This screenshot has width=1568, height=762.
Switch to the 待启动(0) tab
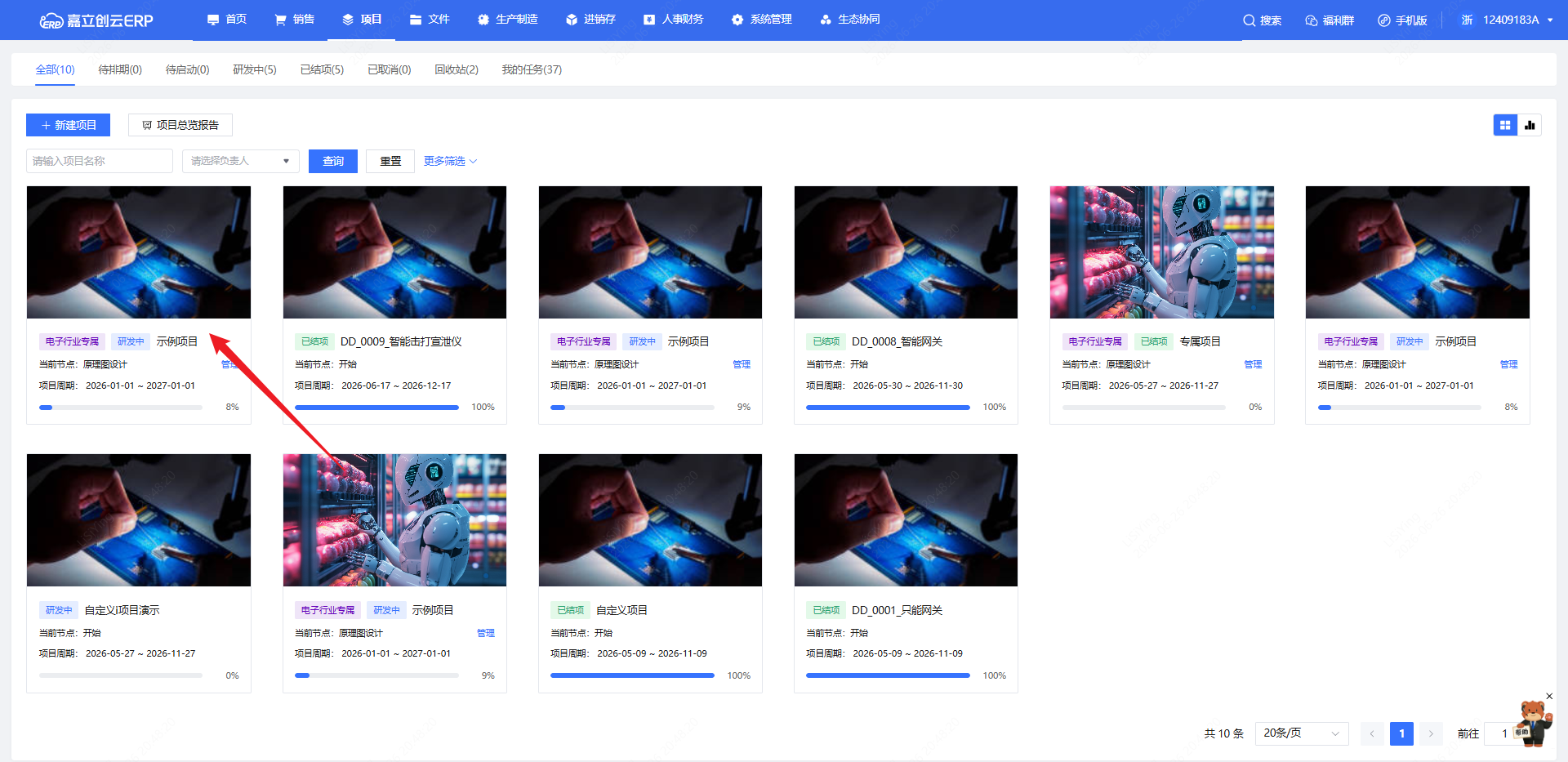coord(187,69)
